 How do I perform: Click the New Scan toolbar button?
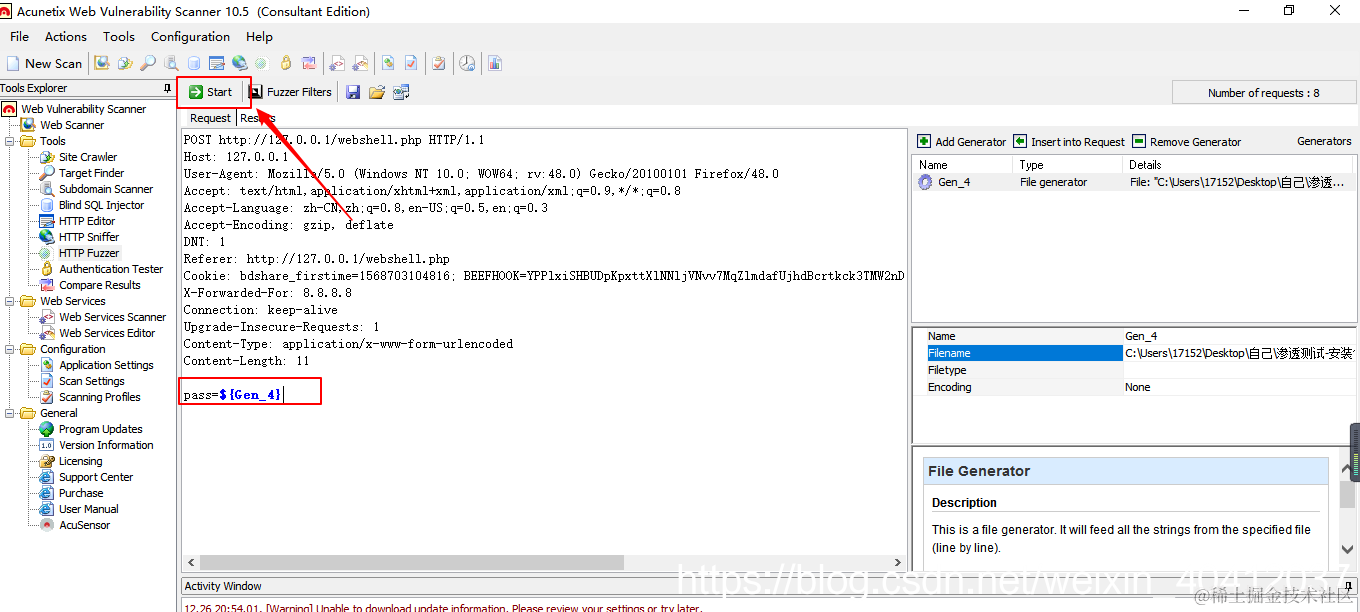(44, 63)
